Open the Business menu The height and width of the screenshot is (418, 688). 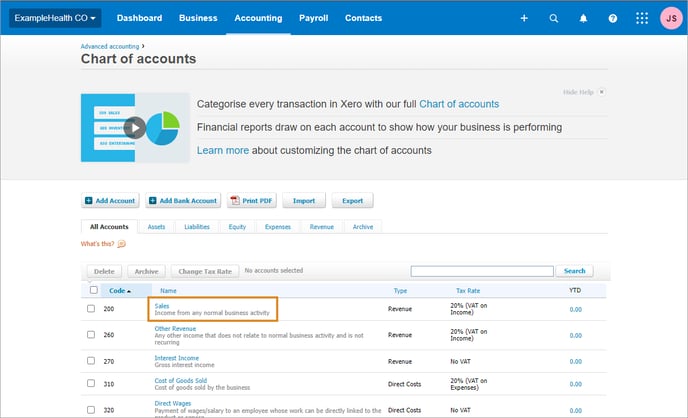click(198, 18)
